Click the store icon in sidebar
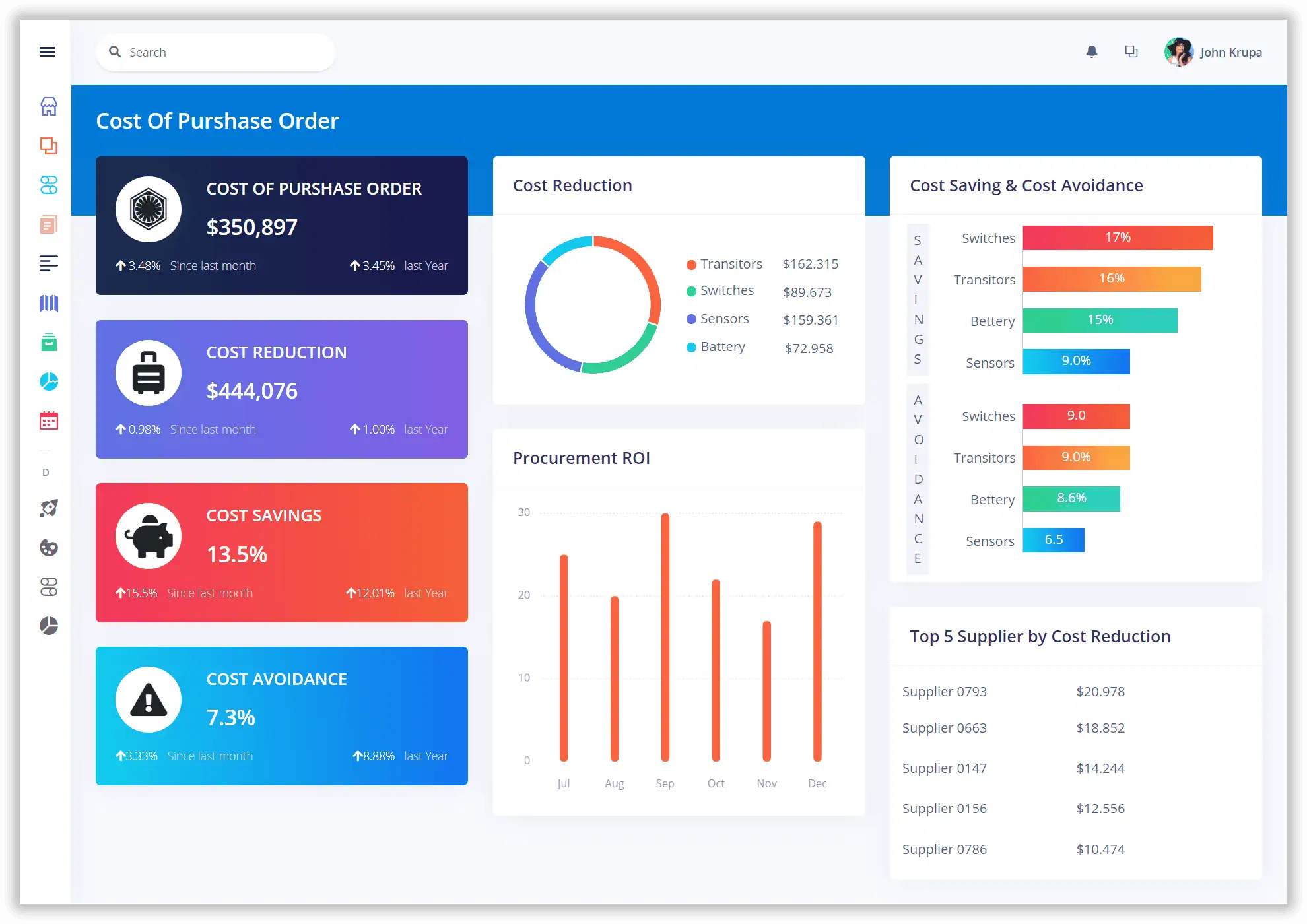 click(x=49, y=106)
